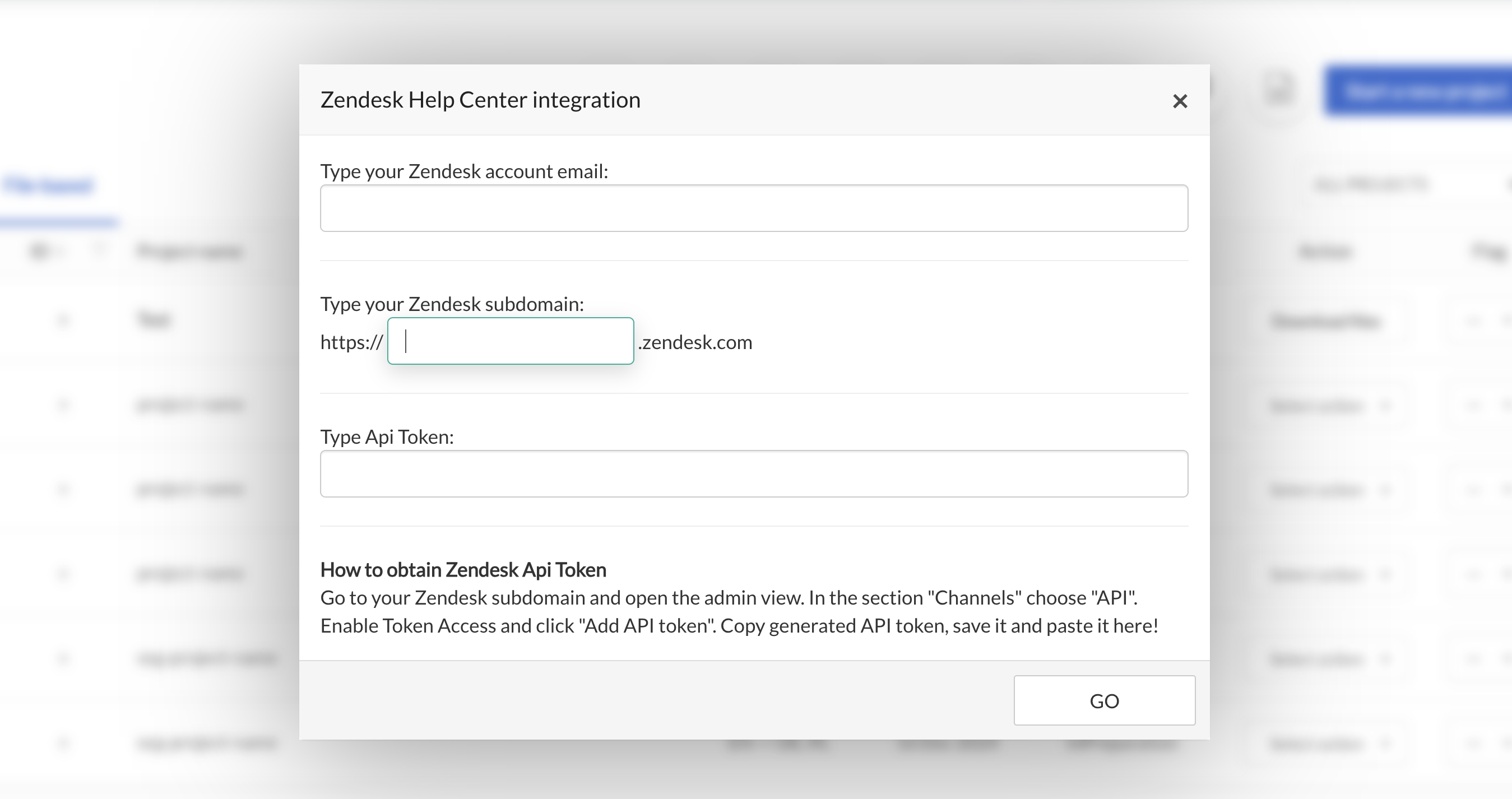Image resolution: width=1512 pixels, height=799 pixels.
Task: Click the GO button
Action: tap(1104, 700)
